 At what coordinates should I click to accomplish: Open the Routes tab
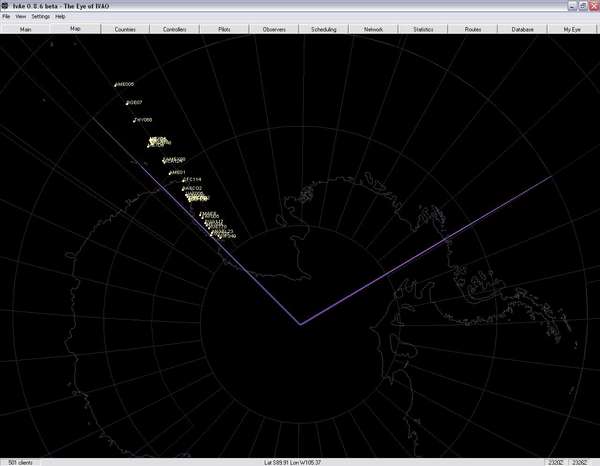pyautogui.click(x=473, y=30)
